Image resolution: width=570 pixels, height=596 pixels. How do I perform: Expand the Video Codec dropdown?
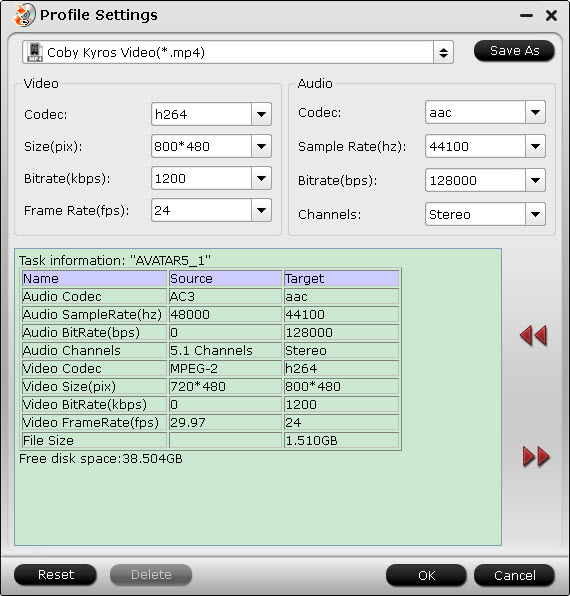tap(261, 114)
